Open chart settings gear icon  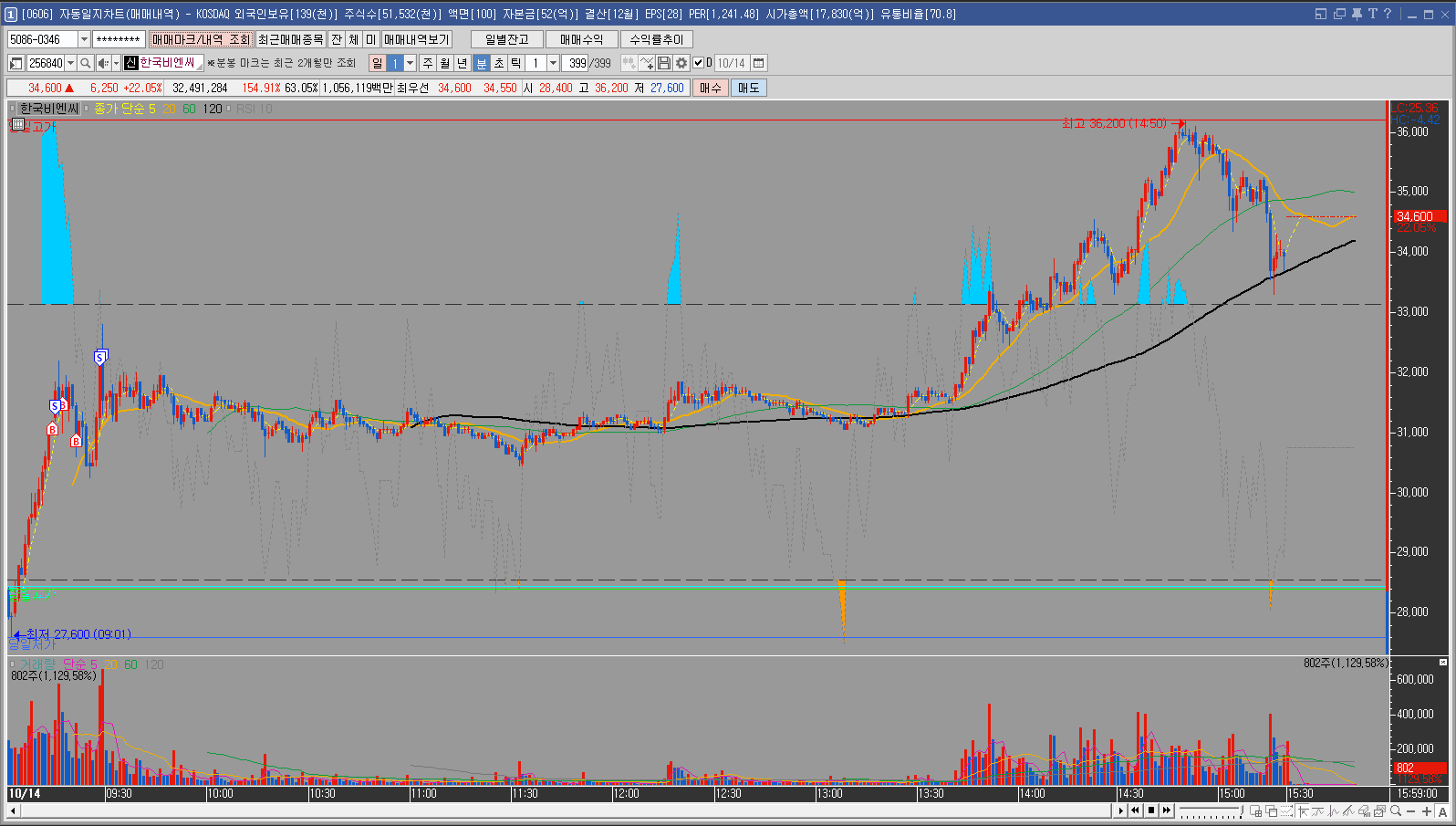pos(681,63)
